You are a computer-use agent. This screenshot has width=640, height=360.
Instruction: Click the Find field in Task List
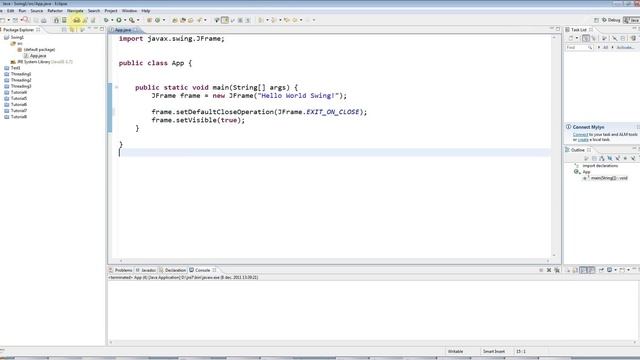pos(579,47)
